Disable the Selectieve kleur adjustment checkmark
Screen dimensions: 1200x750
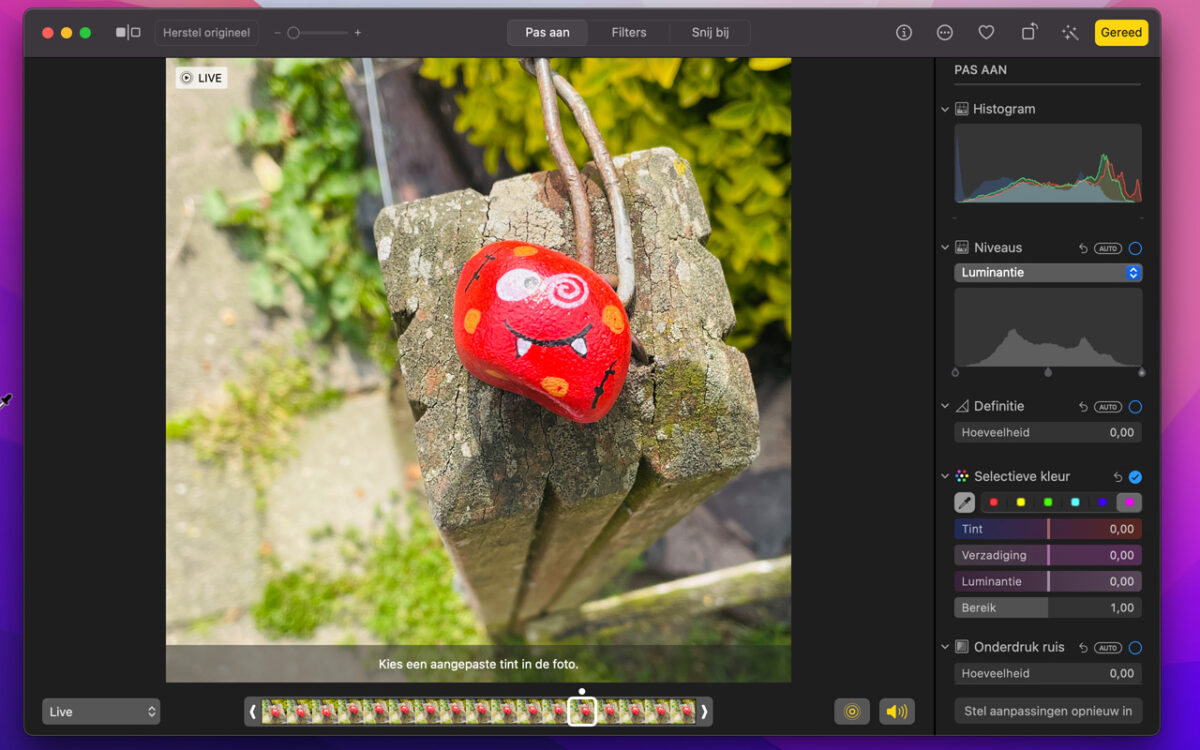(x=1135, y=477)
